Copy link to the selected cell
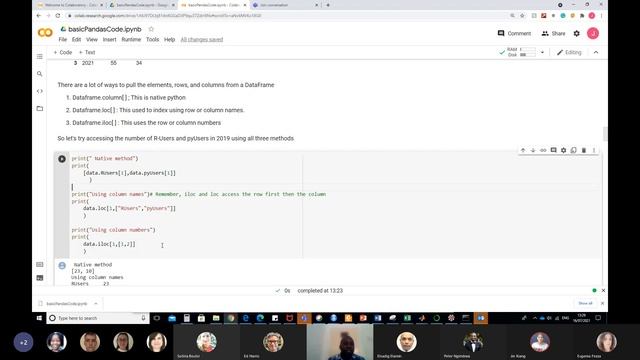 (x=543, y=150)
